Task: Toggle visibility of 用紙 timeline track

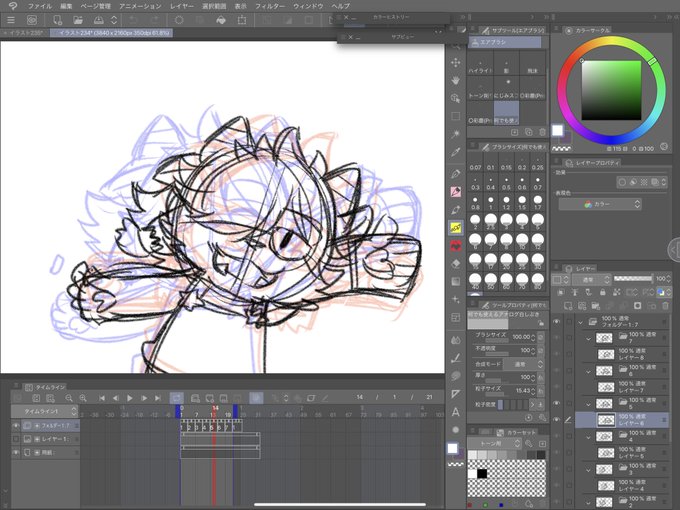Action: coord(16,452)
